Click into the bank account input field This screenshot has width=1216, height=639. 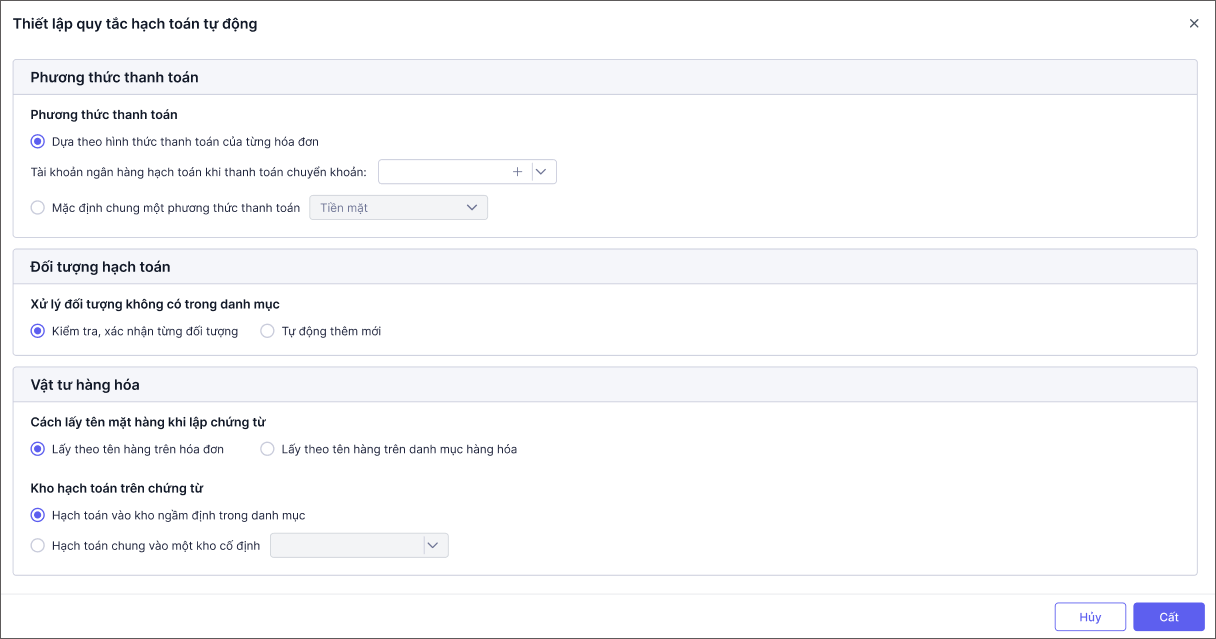(x=442, y=172)
